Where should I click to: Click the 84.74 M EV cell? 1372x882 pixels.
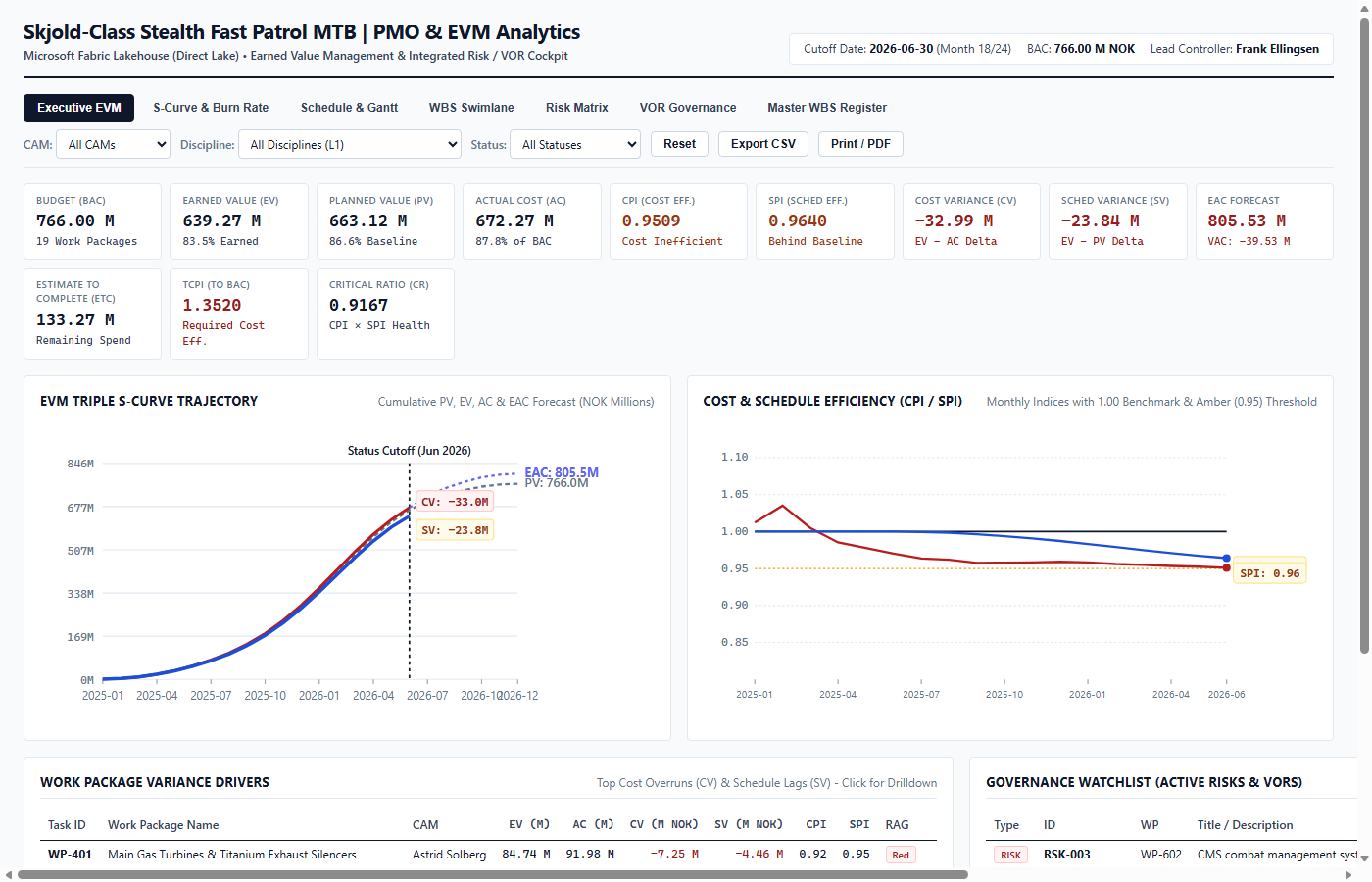526,855
